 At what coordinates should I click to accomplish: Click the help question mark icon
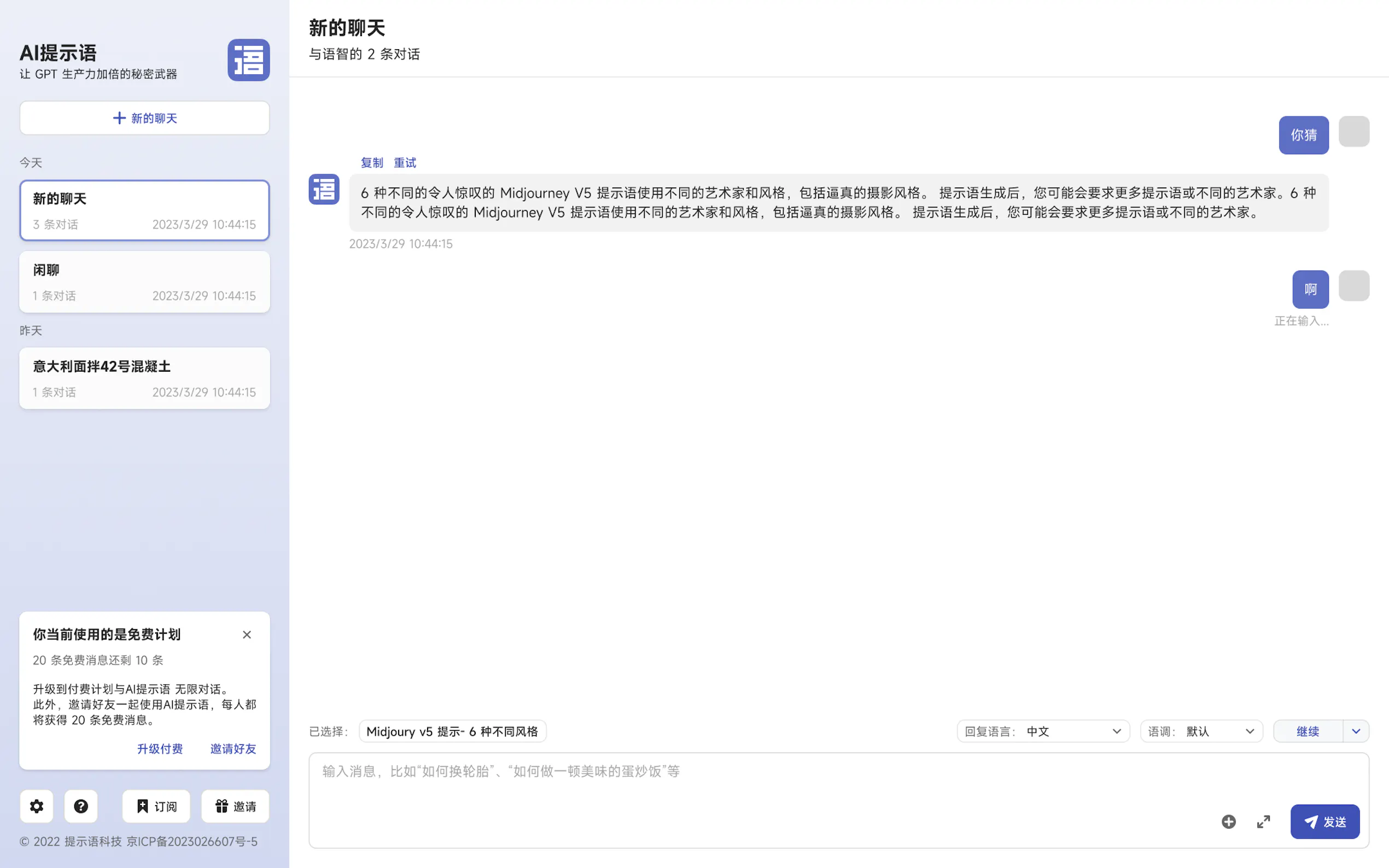point(81,806)
